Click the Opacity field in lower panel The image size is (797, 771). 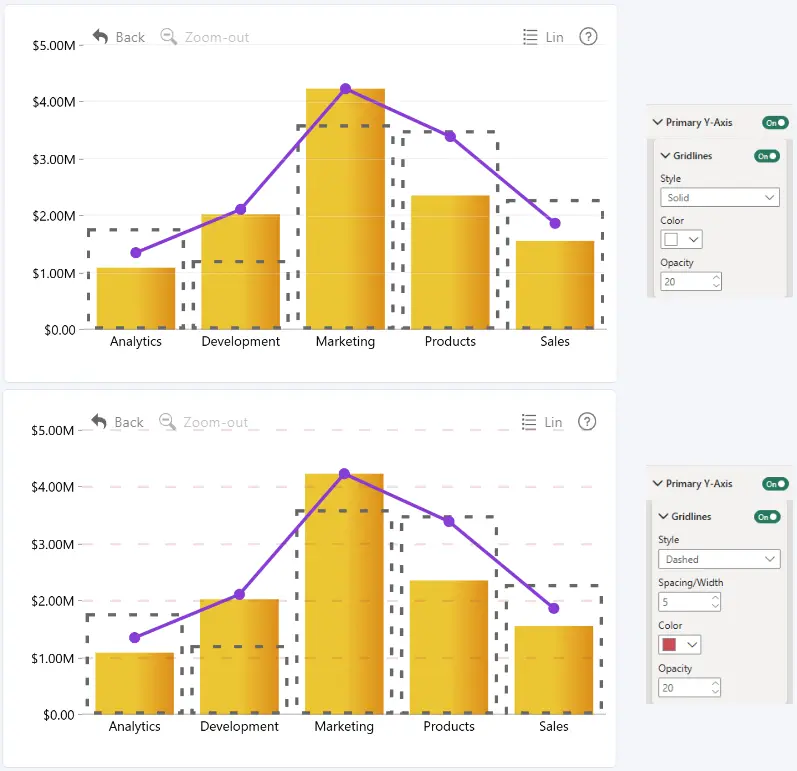click(689, 688)
